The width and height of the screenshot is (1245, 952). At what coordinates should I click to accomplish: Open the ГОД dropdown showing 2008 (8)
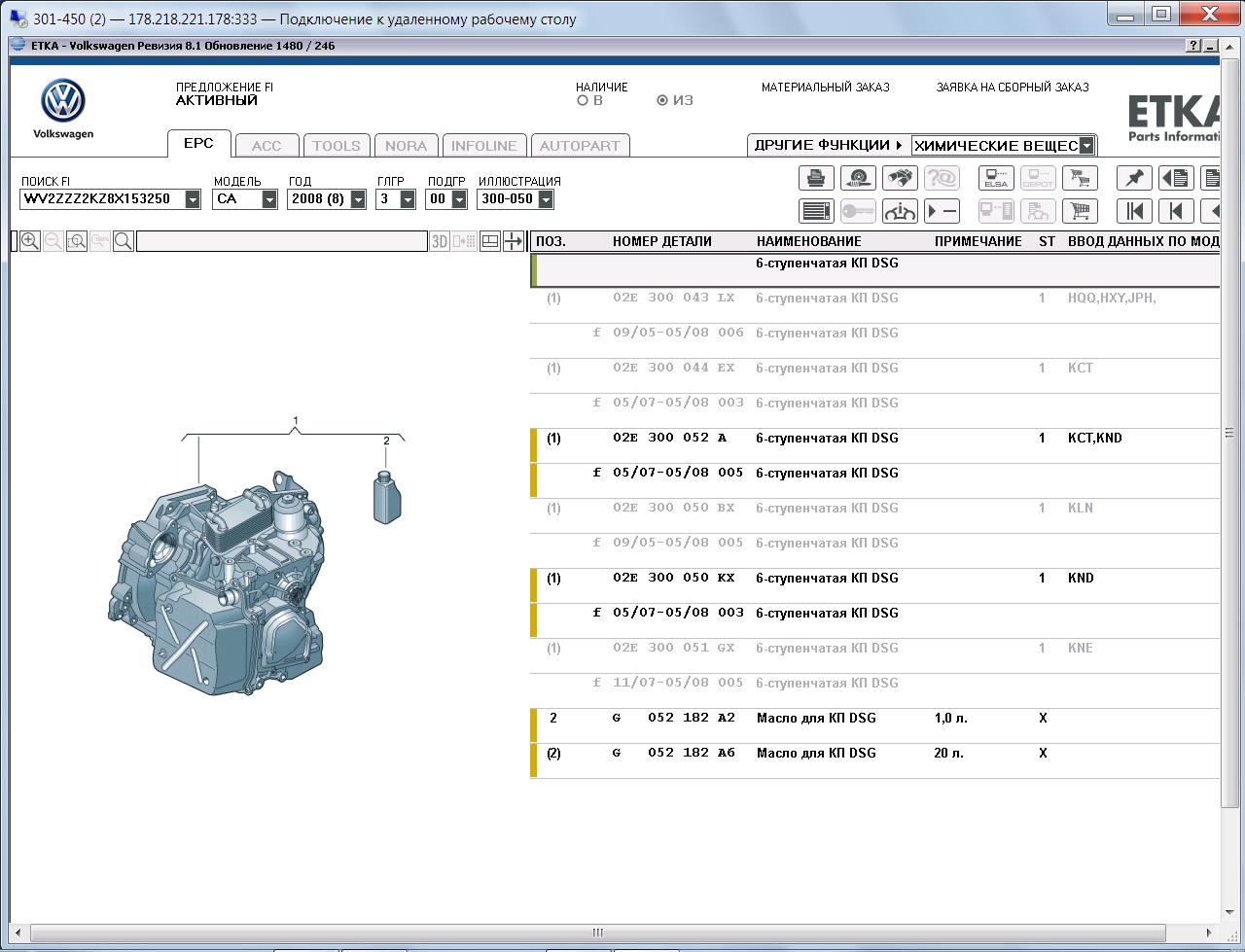point(358,199)
